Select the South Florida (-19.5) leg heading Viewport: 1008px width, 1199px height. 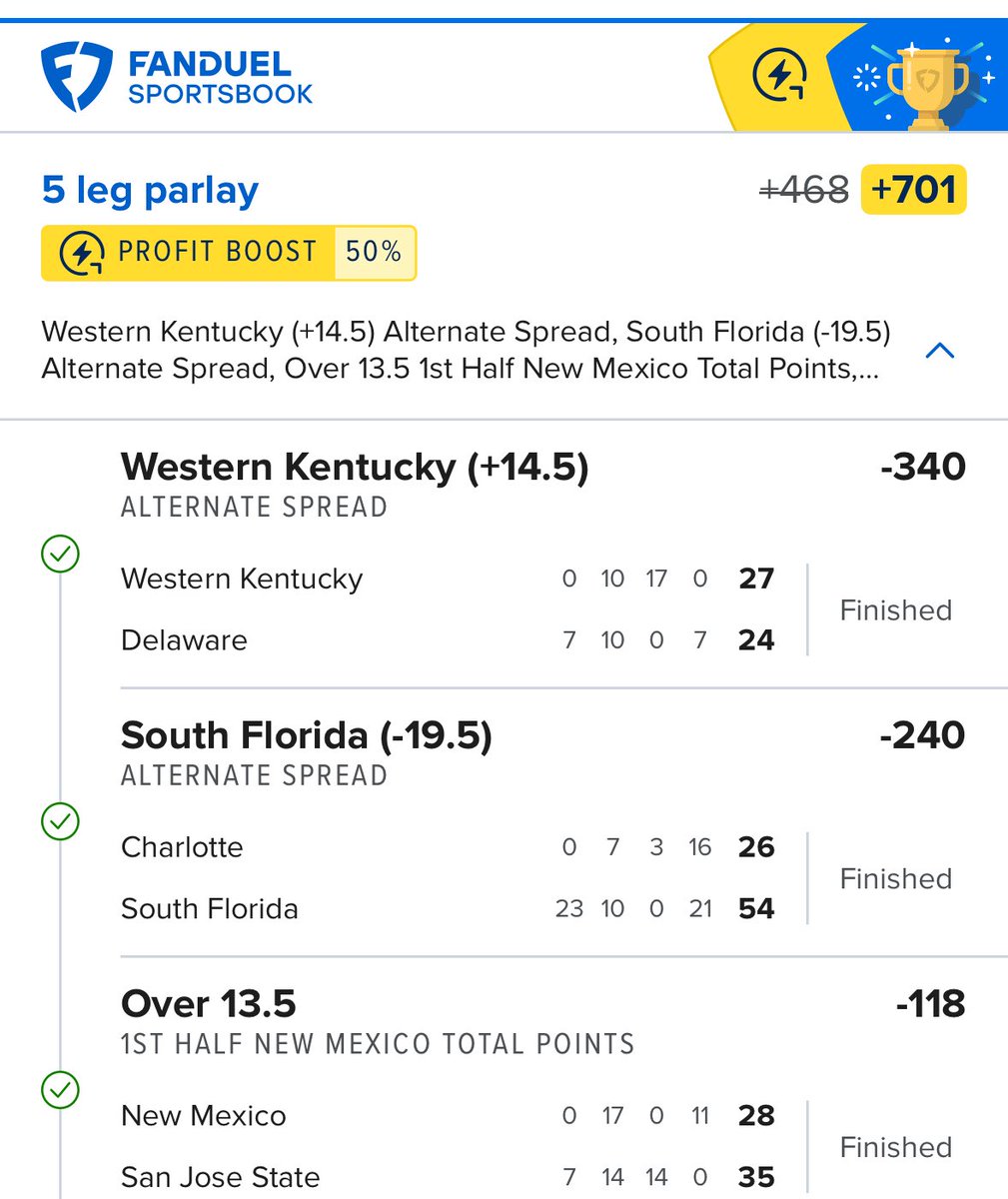coord(307,735)
